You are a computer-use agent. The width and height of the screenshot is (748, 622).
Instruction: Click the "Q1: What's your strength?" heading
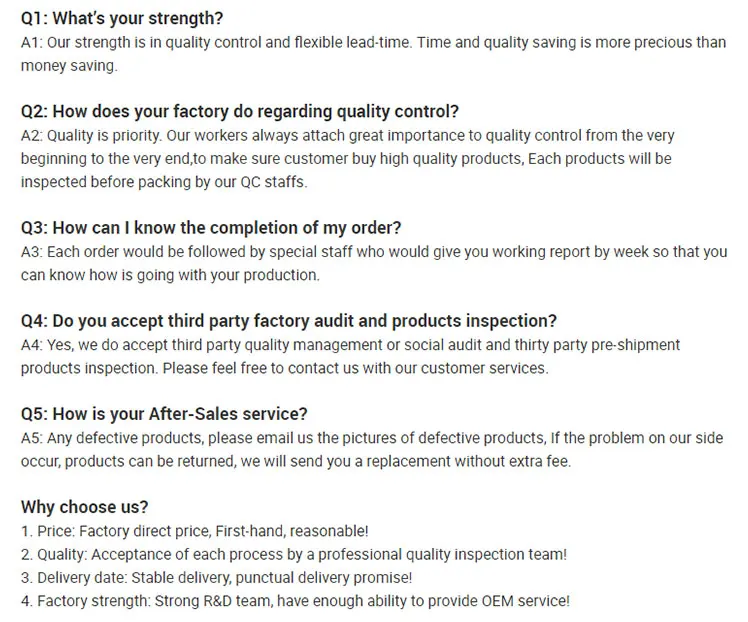[x=122, y=19]
